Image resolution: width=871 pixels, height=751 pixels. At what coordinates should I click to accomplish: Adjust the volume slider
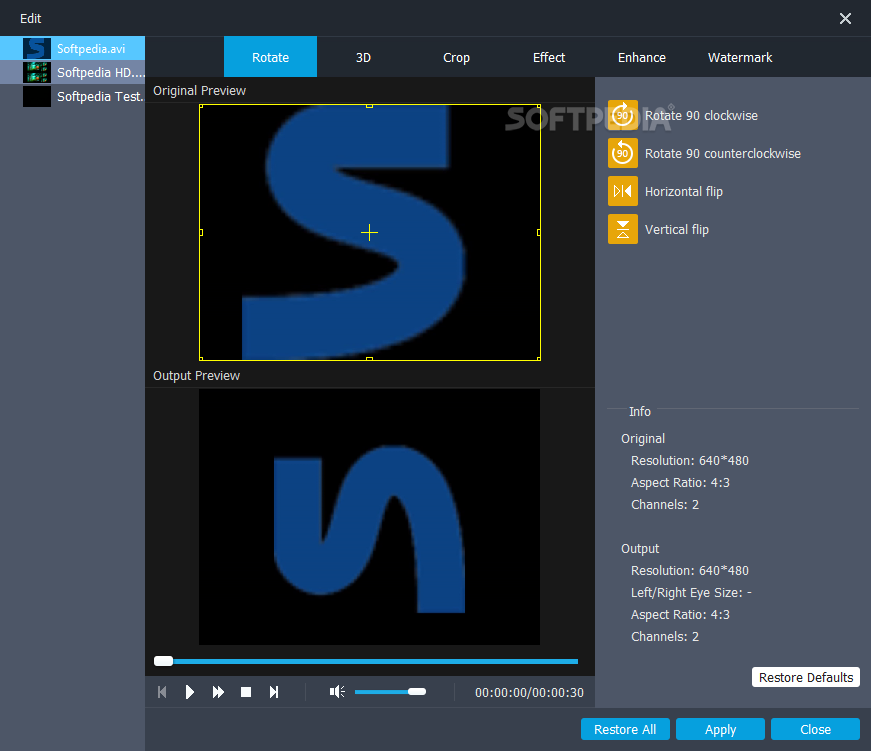coord(391,692)
